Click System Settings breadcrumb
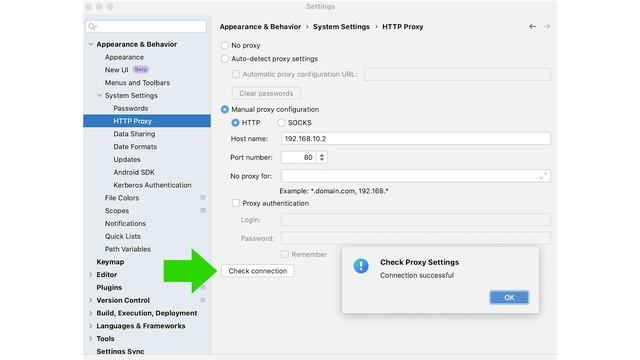Viewport: 640px width, 360px height. coord(341,27)
